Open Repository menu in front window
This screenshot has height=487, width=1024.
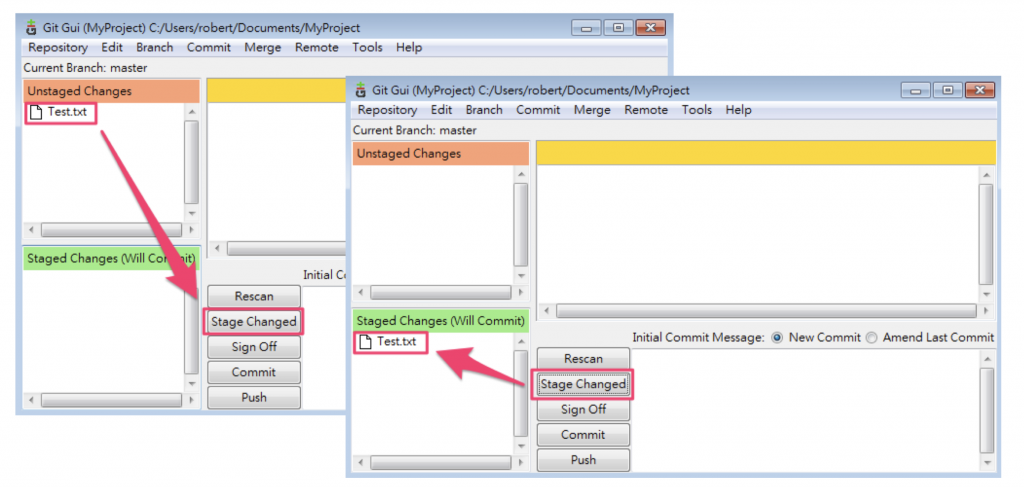click(x=387, y=110)
